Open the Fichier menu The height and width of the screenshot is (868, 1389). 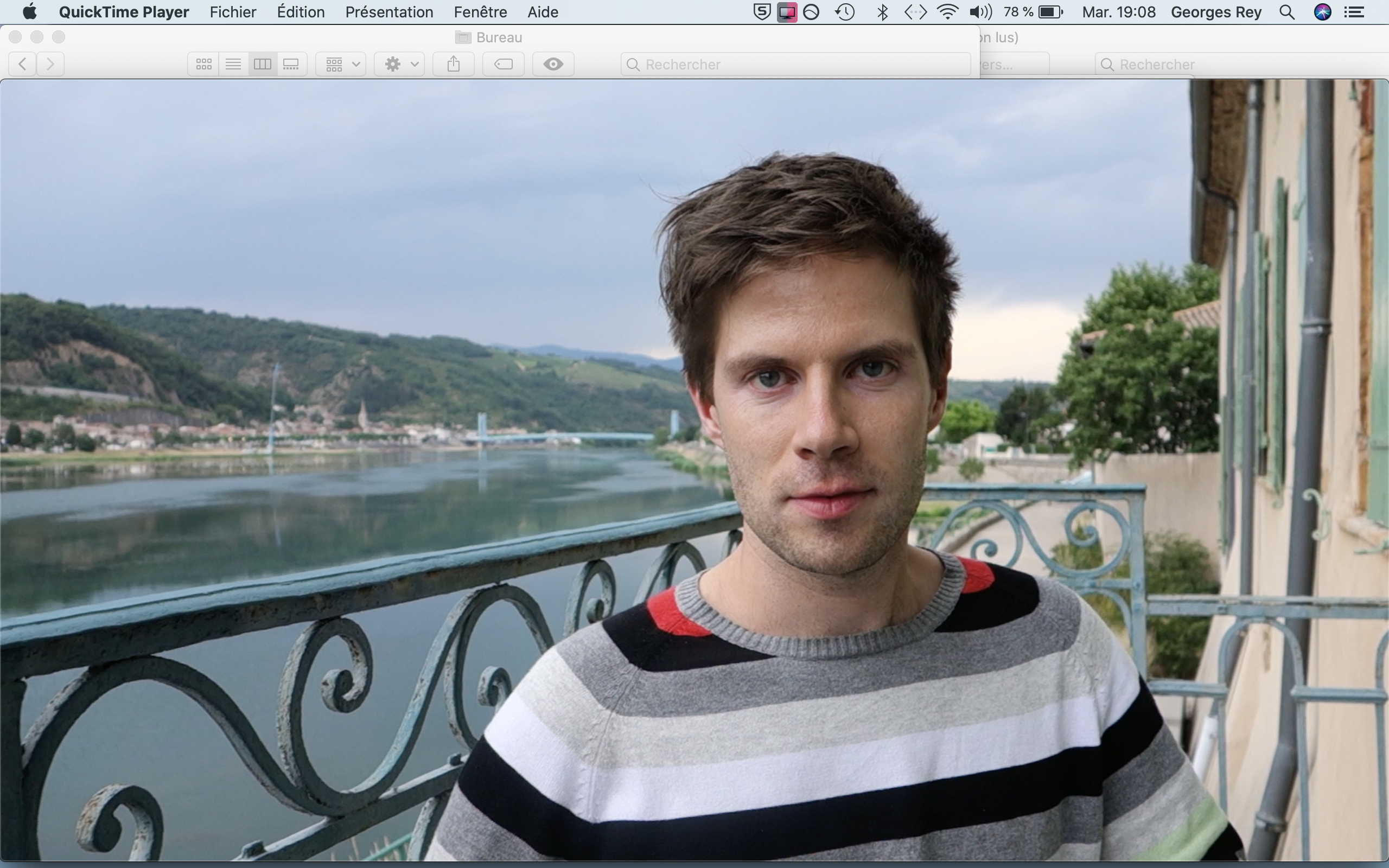pyautogui.click(x=232, y=12)
